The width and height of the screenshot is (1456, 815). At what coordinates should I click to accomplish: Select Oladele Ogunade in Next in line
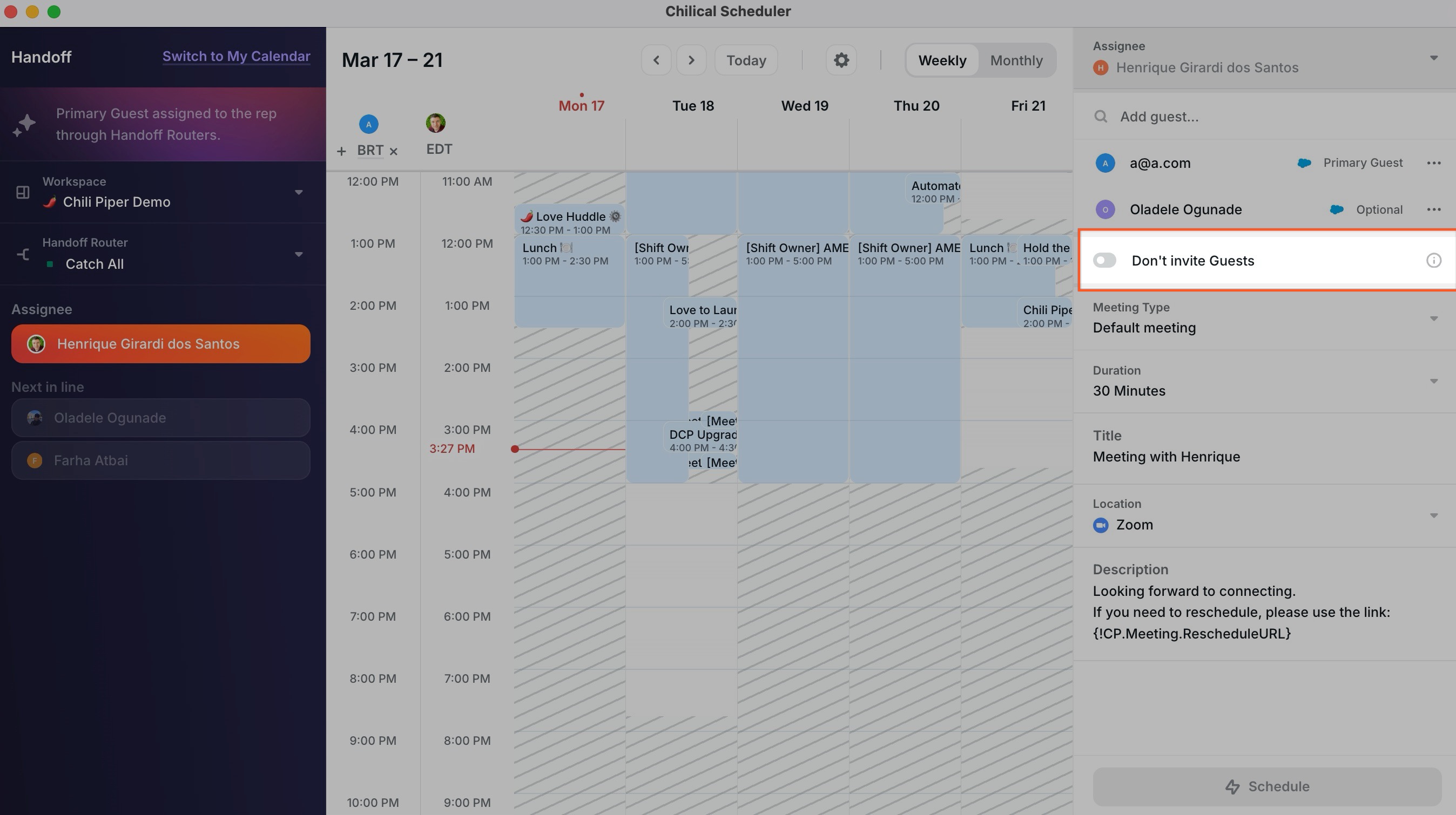160,418
